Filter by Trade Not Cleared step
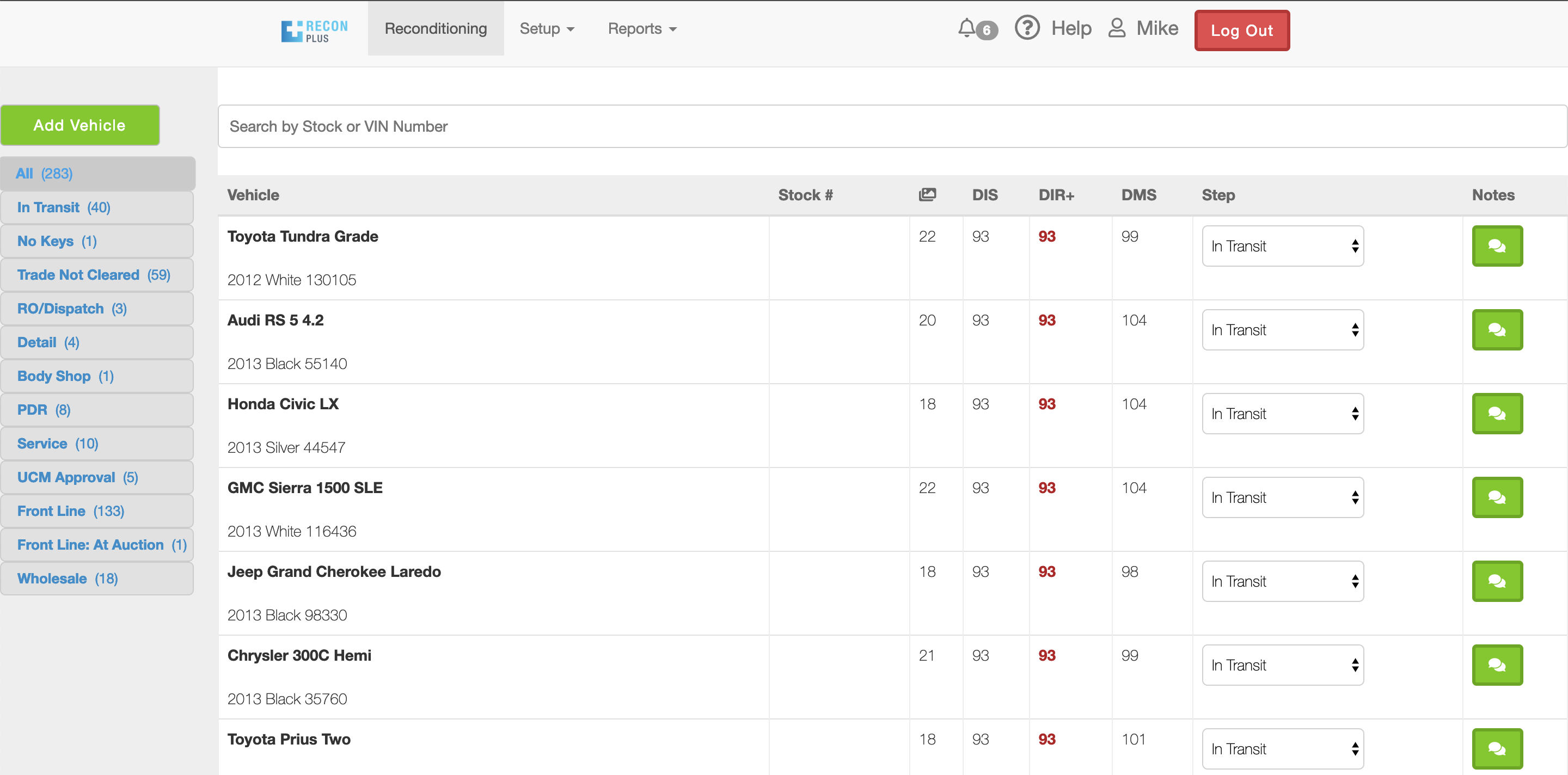1568x775 pixels. tap(94, 275)
